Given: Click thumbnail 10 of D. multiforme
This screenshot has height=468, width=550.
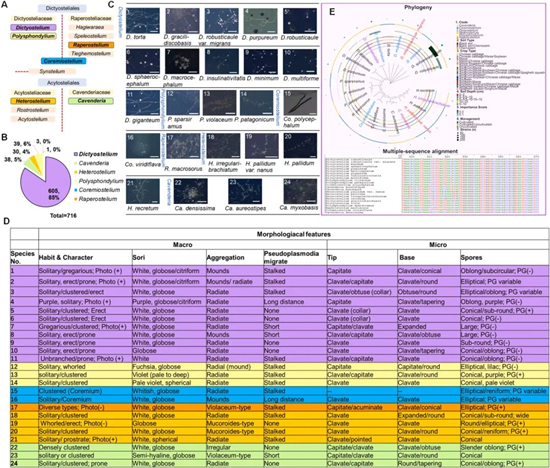Looking at the screenshot, I should 300,61.
